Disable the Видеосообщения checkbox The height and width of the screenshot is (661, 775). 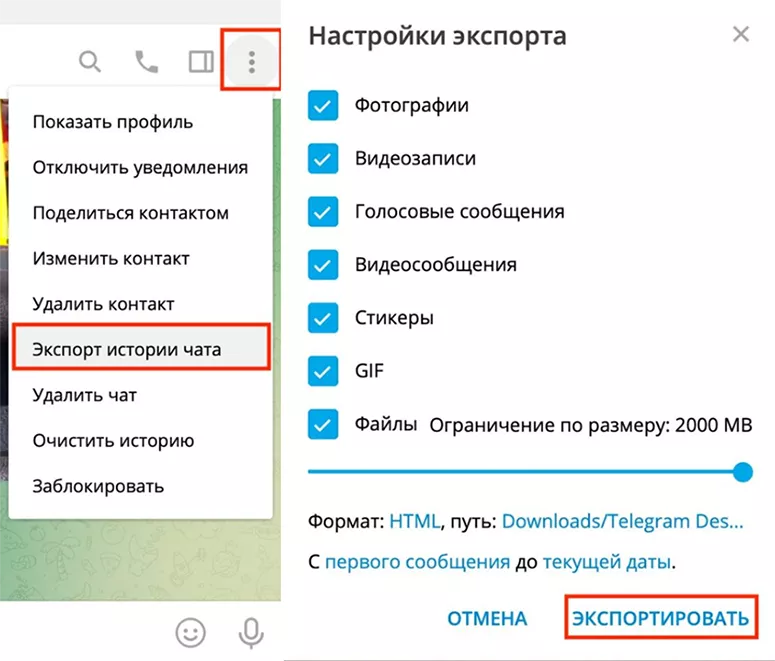point(323,264)
